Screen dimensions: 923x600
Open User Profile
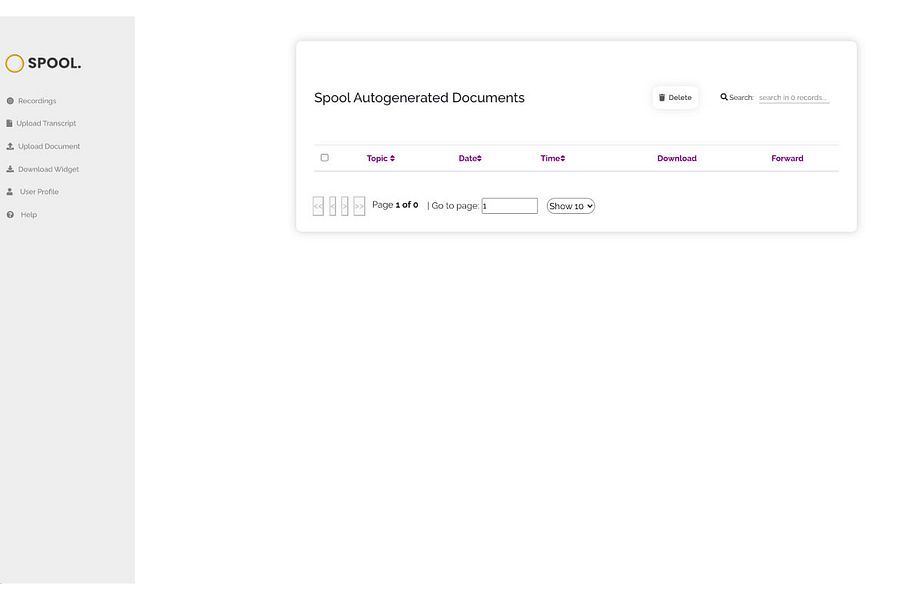pos(39,191)
